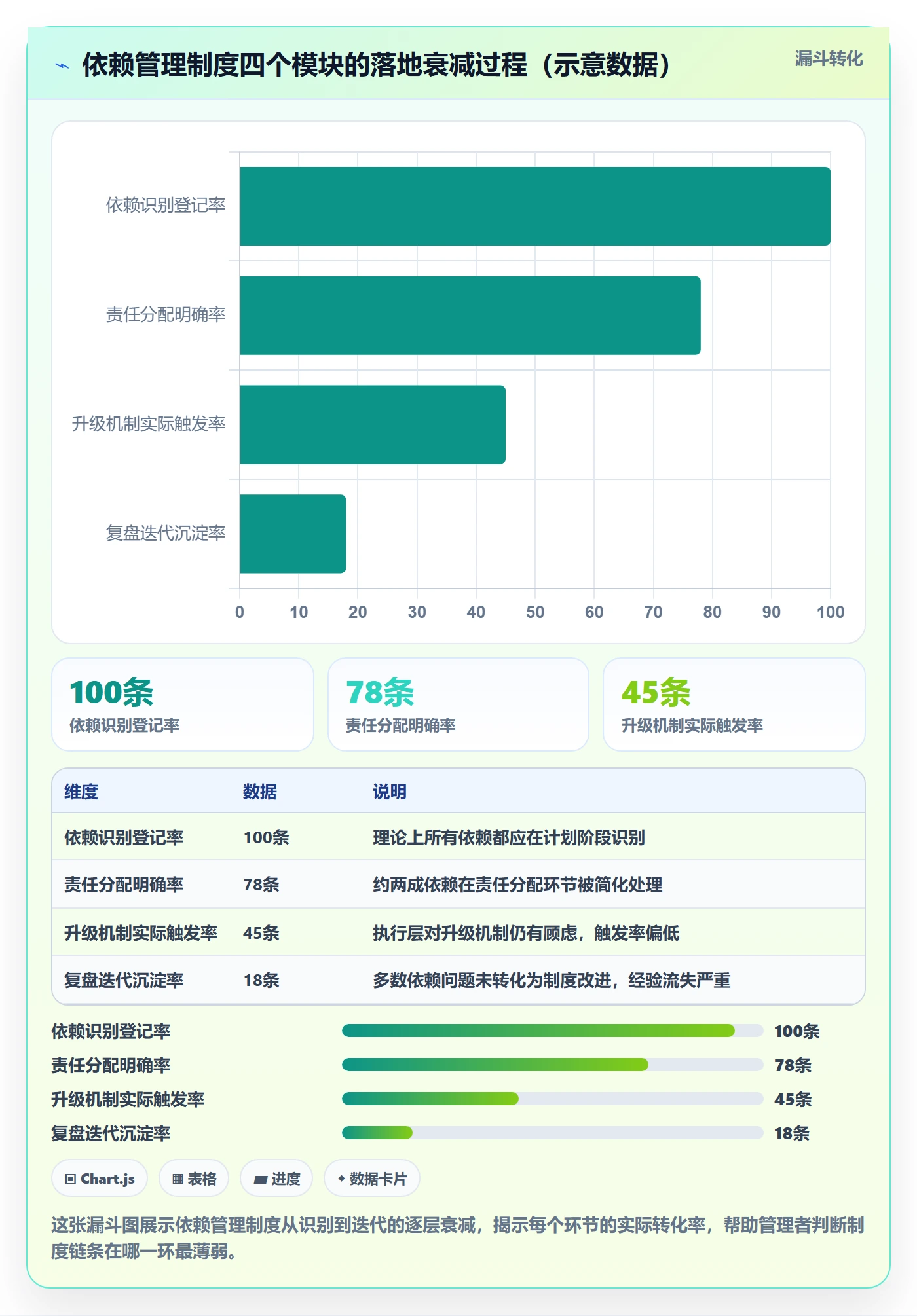Click 理论上所有依赖都应在计划阶段识别 description
Viewport: 917px width, 1316px height.
click(x=509, y=837)
